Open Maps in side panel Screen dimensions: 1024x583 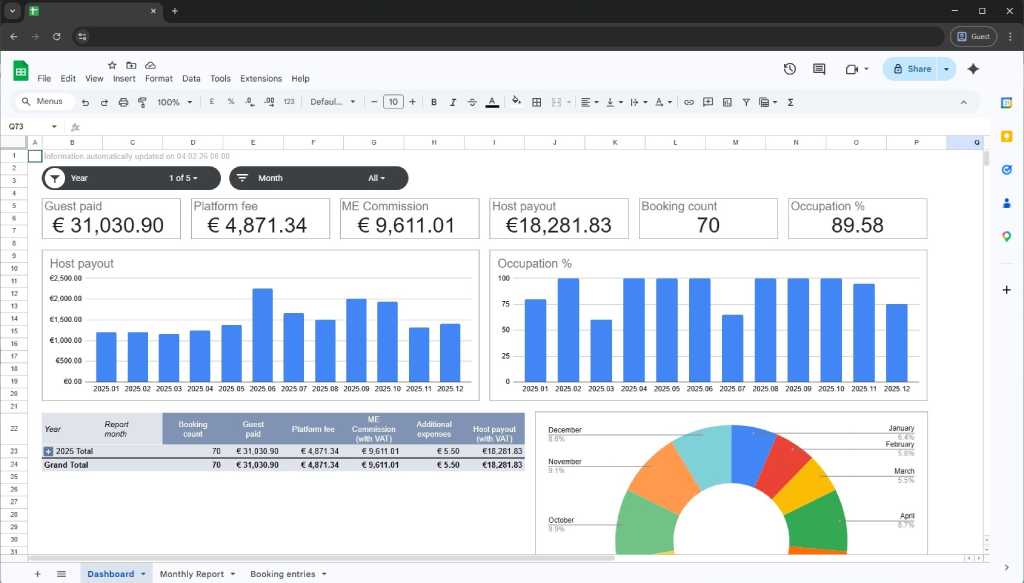tap(1006, 236)
